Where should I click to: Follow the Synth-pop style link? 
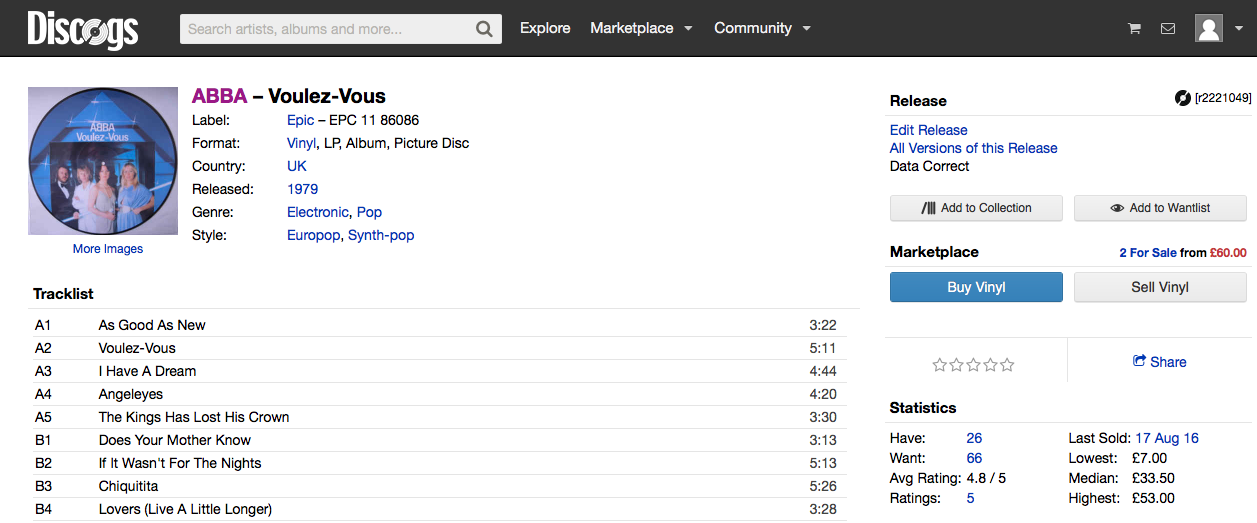(x=381, y=235)
